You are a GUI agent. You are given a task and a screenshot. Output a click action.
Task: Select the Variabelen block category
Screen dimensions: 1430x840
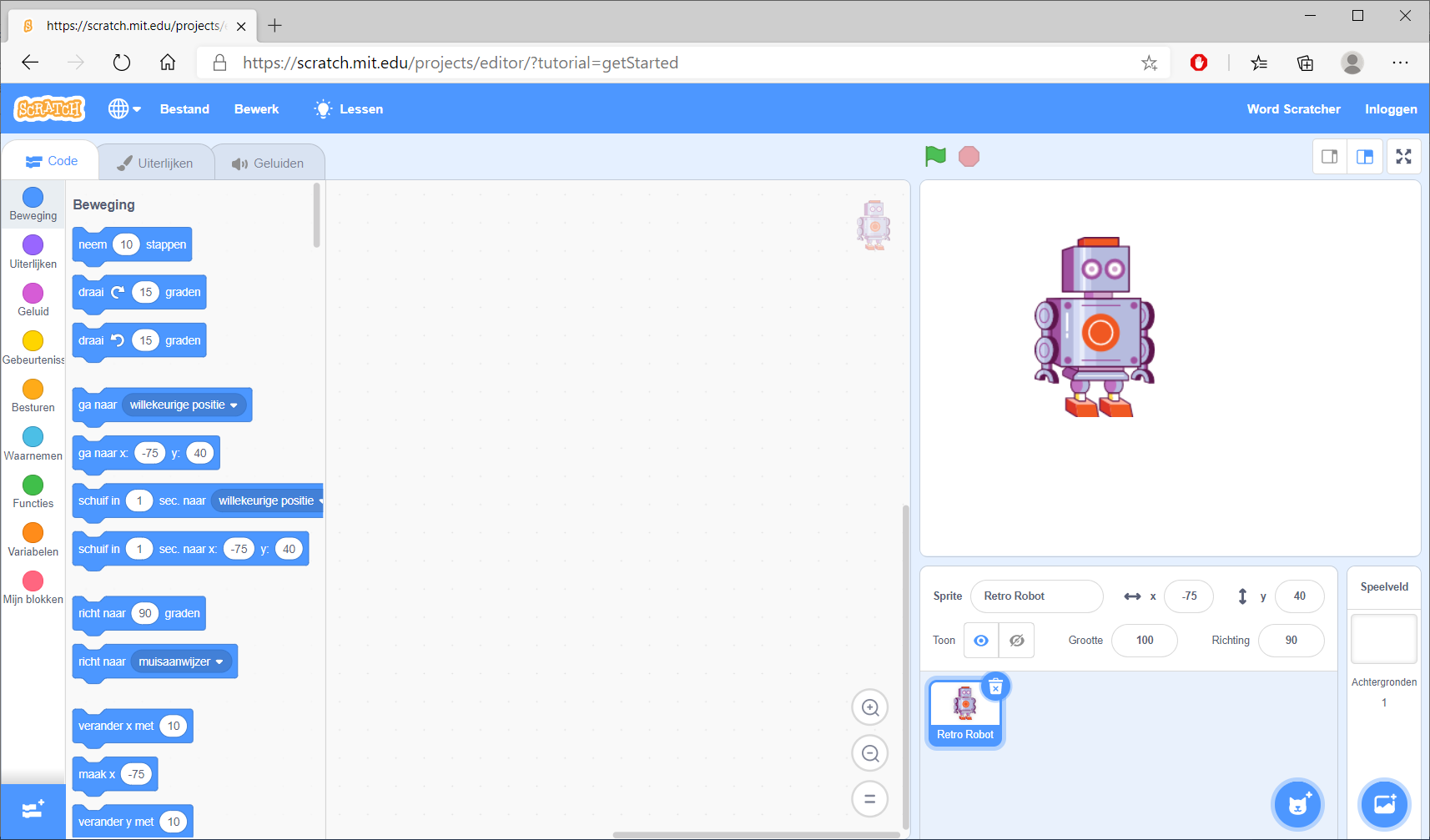[x=33, y=541]
